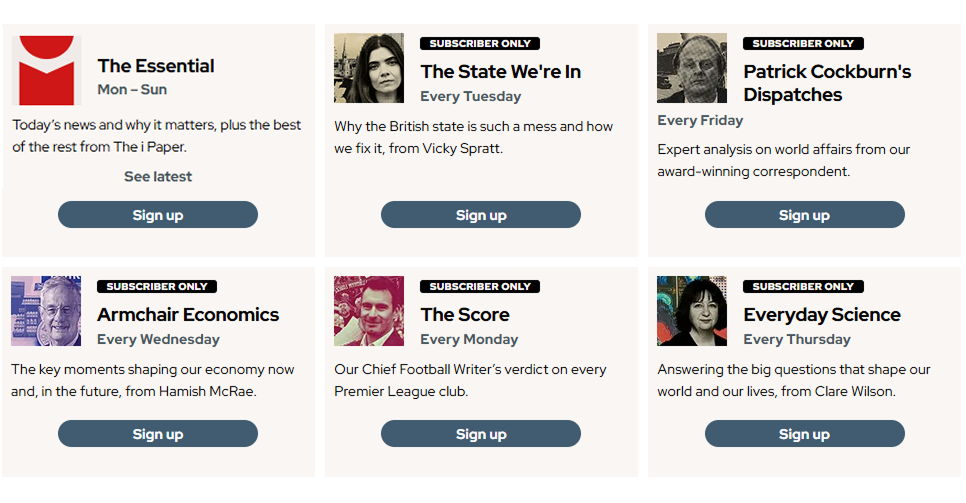Sign up for Patrick Cockburn's Dispatches
Screen dimensions: 966x503
(805, 215)
